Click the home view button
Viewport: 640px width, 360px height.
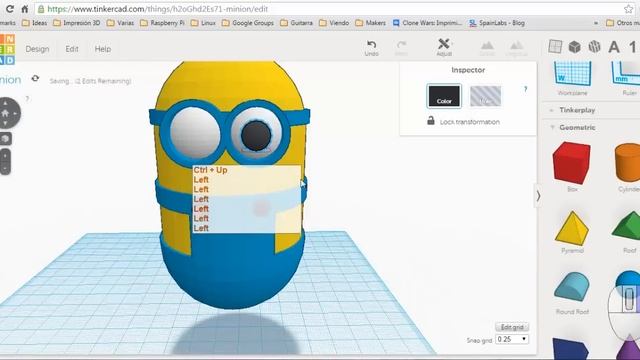pyautogui.click(x=5, y=113)
